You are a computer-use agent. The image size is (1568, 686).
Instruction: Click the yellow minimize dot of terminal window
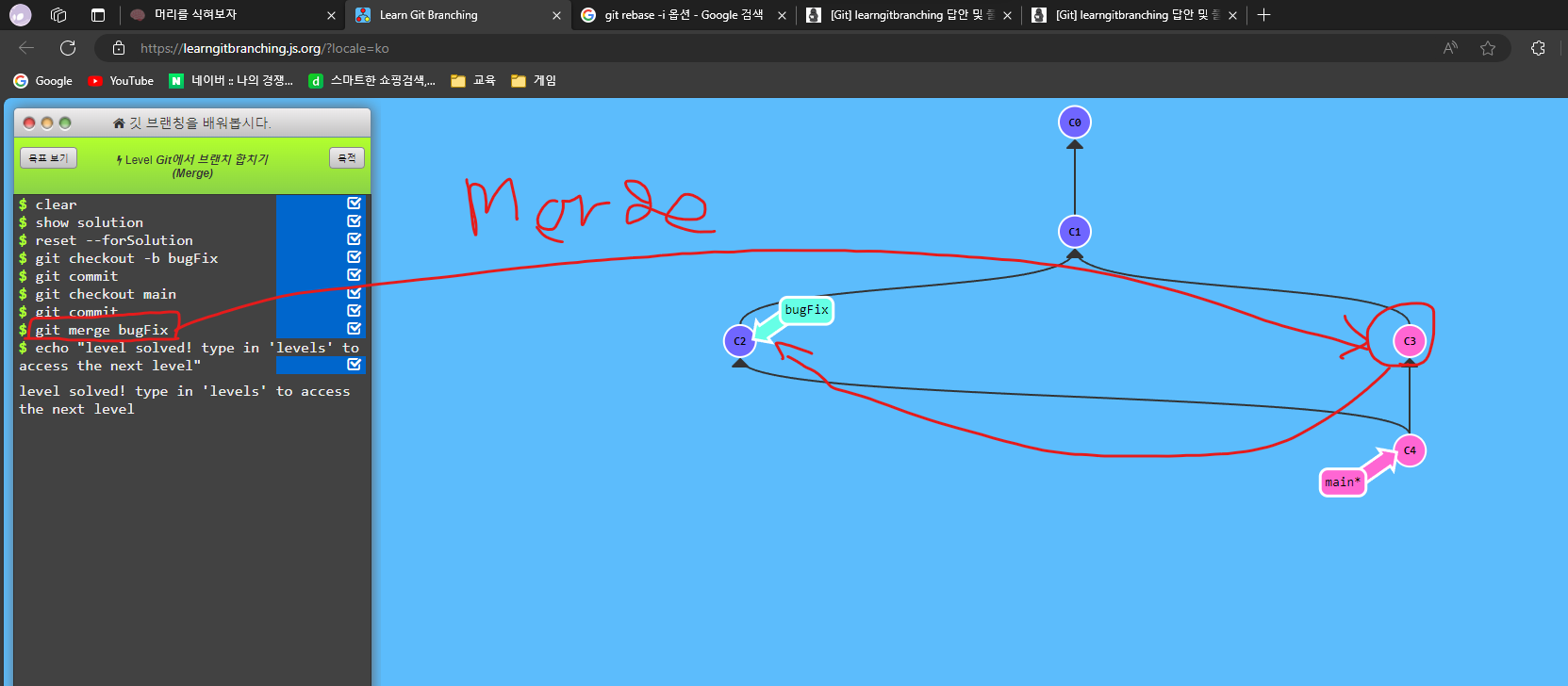47,122
